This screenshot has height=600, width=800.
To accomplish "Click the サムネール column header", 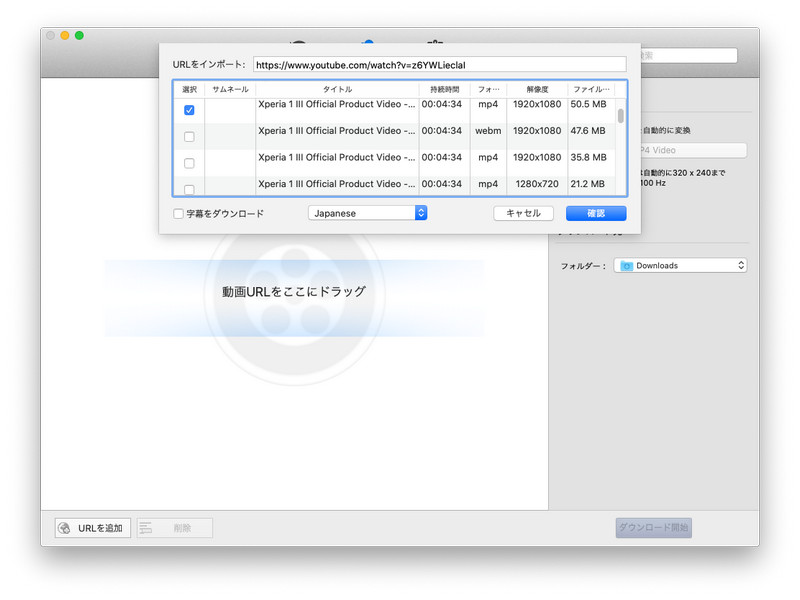I will [x=230, y=89].
